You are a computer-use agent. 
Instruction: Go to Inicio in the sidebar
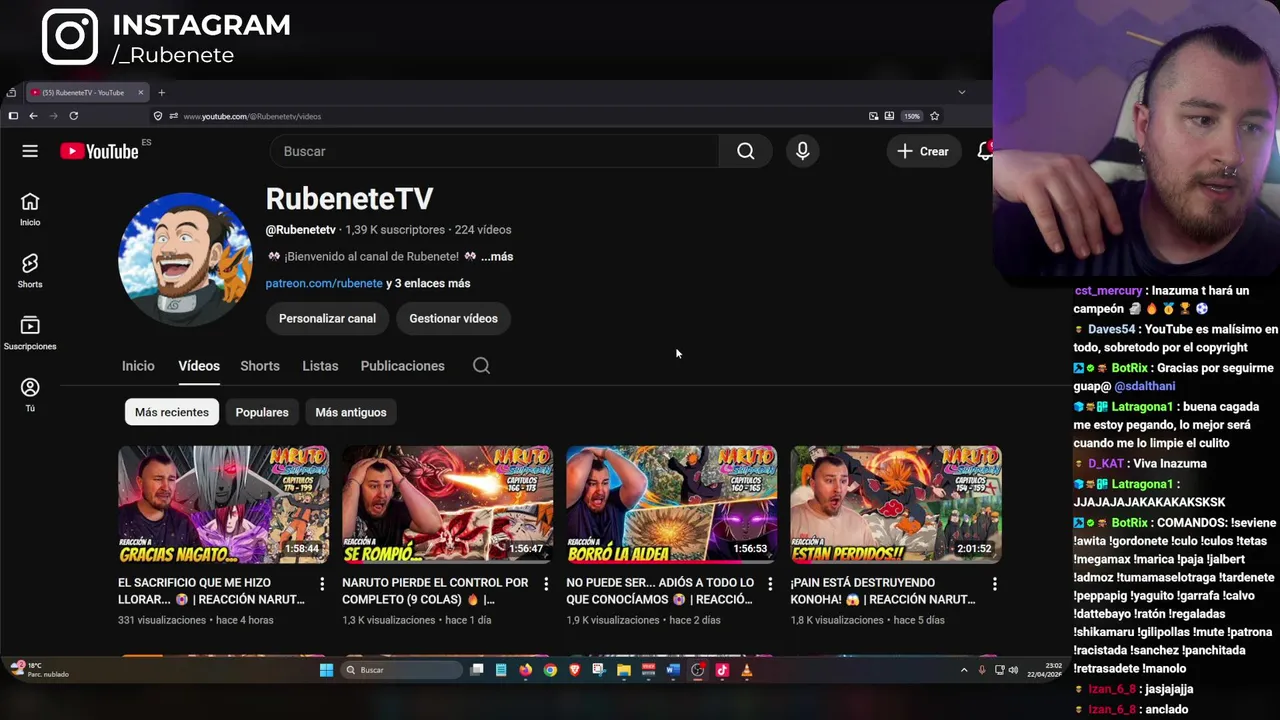[30, 209]
